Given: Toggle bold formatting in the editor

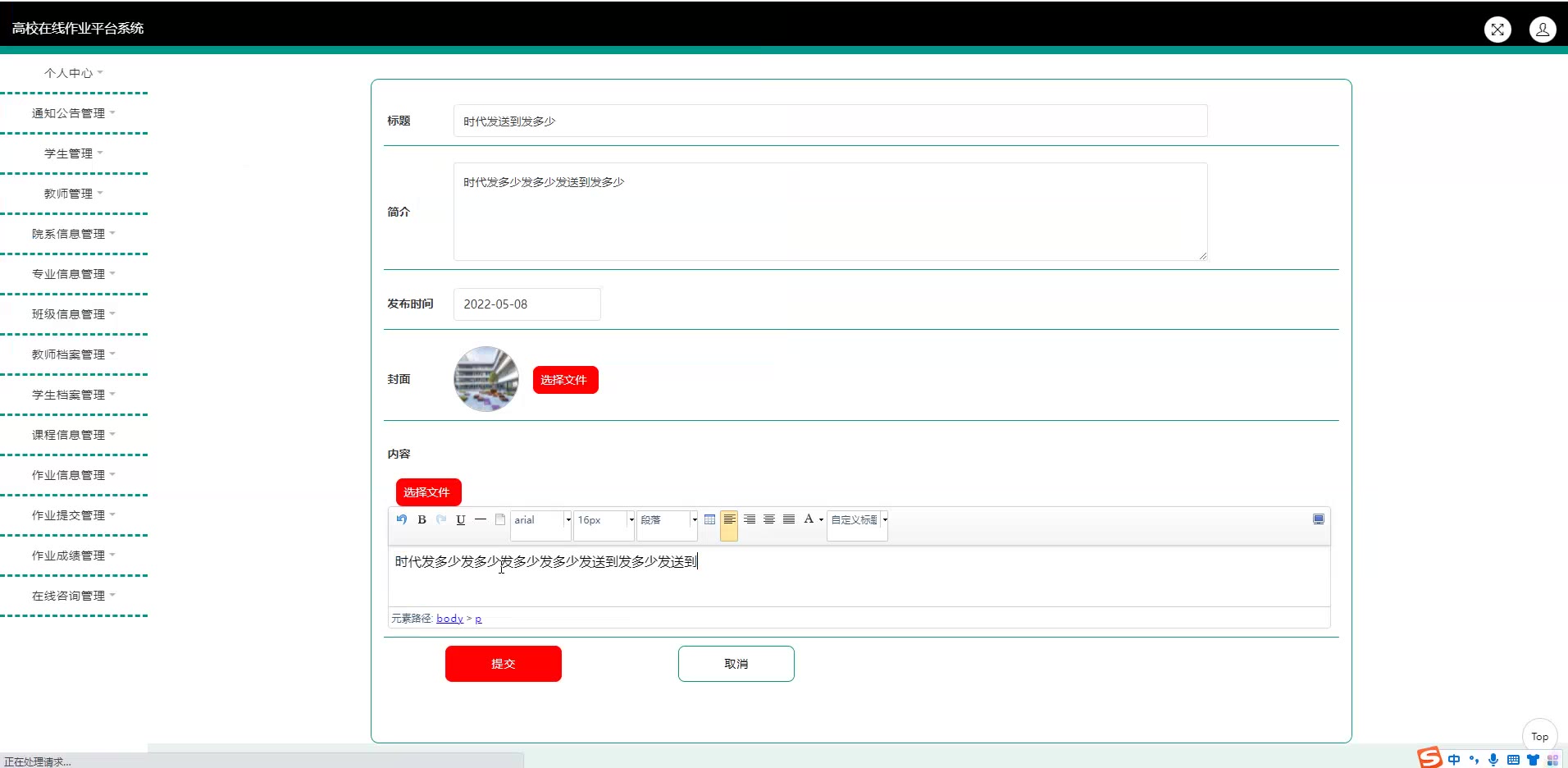Looking at the screenshot, I should coord(422,519).
